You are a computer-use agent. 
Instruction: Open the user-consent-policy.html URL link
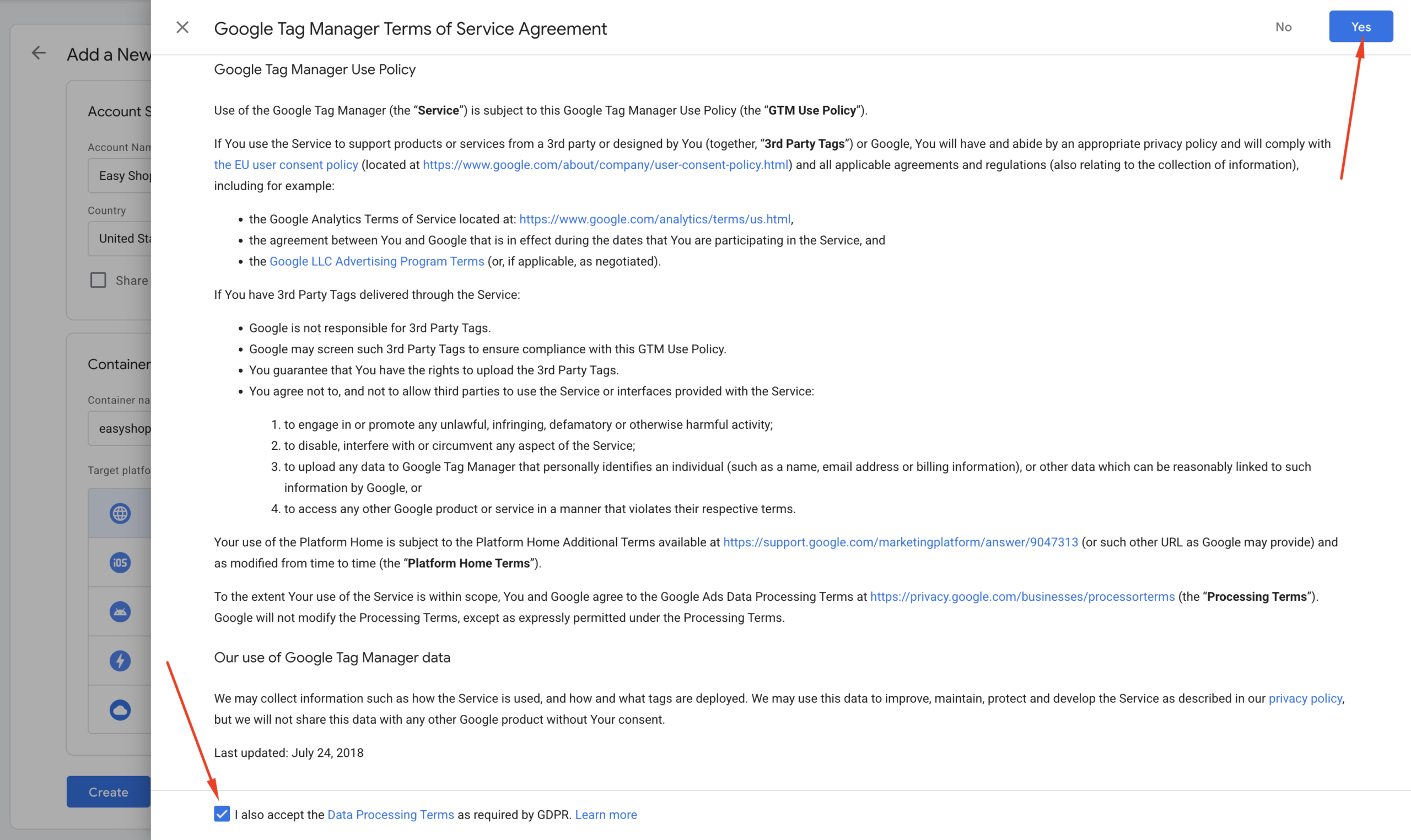pyautogui.click(x=605, y=165)
